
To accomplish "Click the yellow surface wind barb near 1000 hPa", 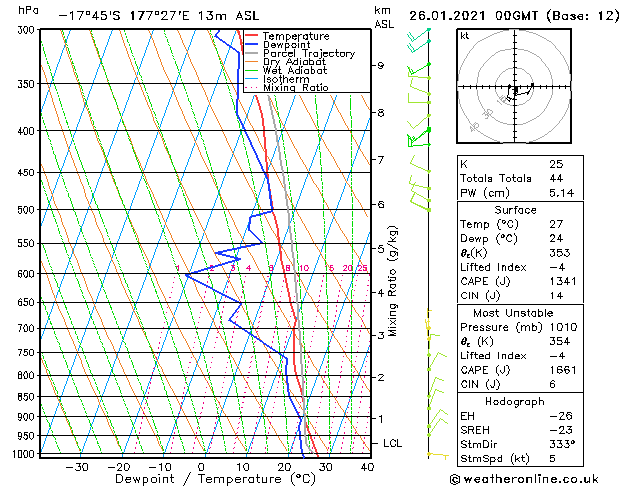I will pos(438,455).
